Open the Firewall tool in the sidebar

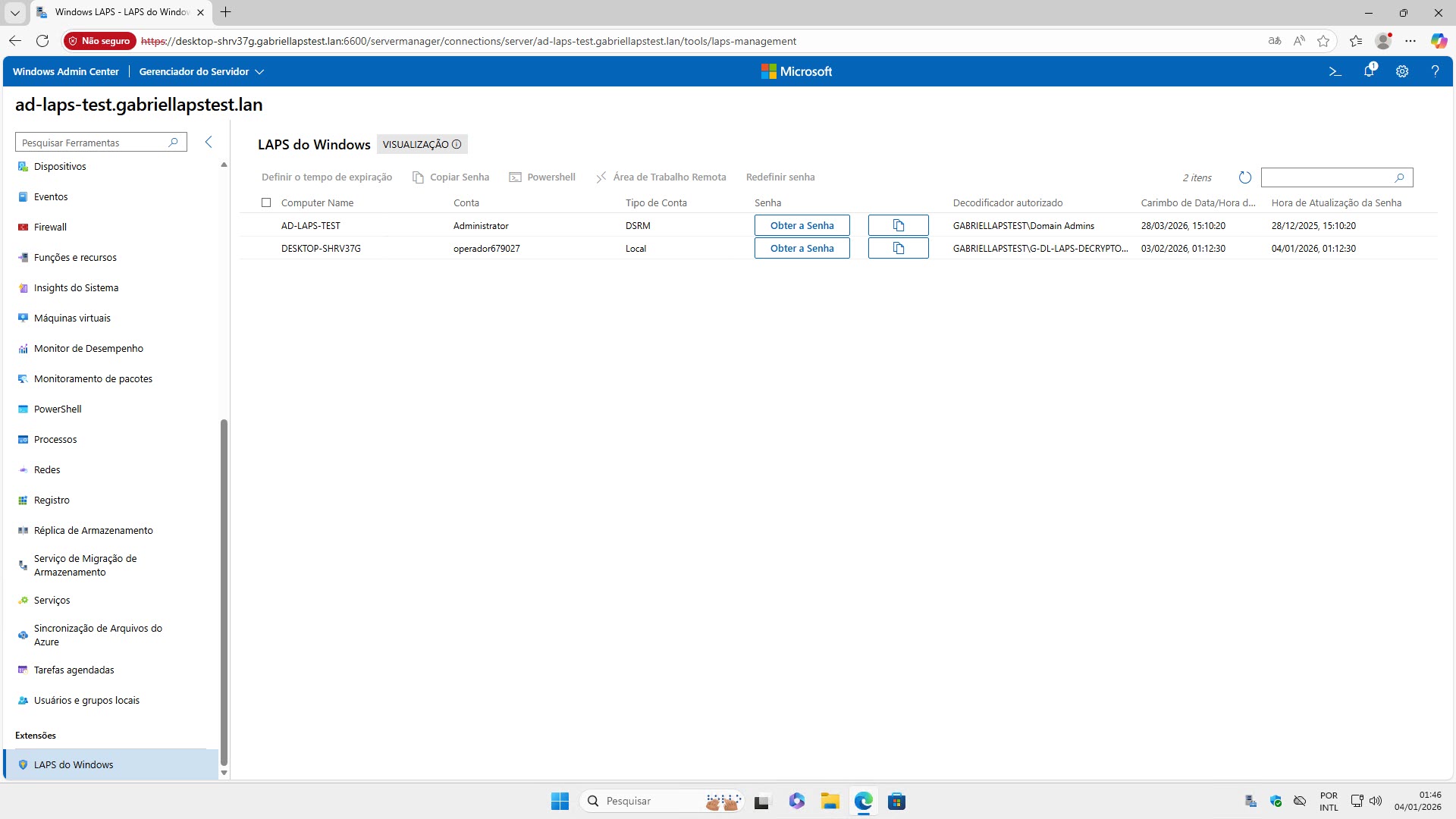pyautogui.click(x=50, y=227)
